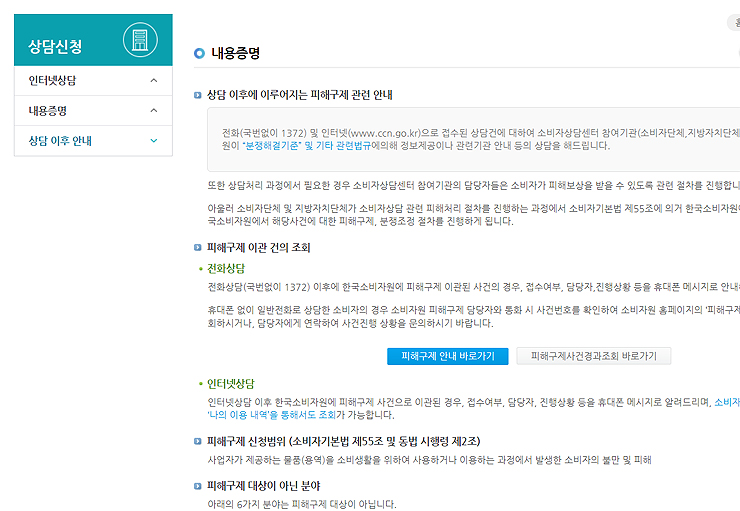Click bullet icon beside 피해구제 이관 건의 조회
Viewport: 740px width, 511px height.
point(198,248)
